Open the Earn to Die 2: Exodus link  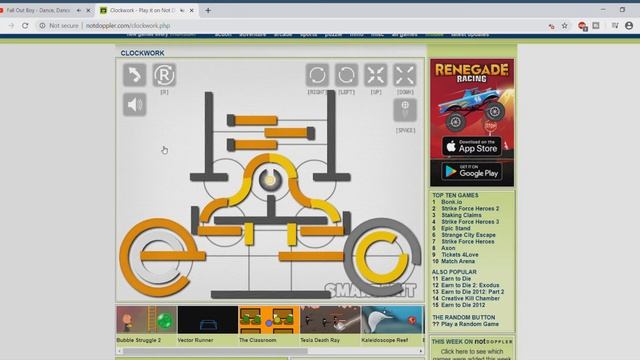click(470, 285)
